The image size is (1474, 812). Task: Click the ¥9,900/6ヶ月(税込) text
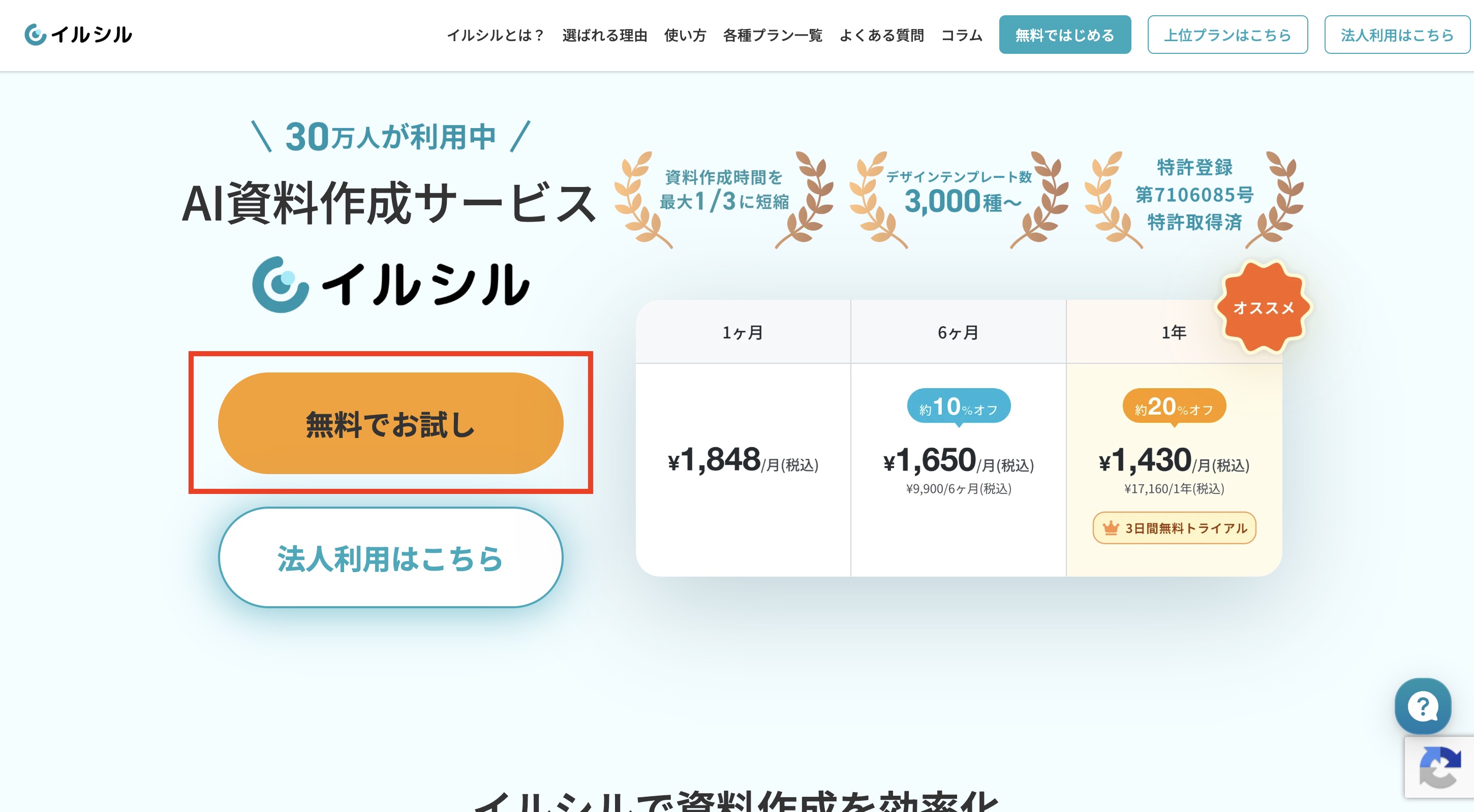959,489
